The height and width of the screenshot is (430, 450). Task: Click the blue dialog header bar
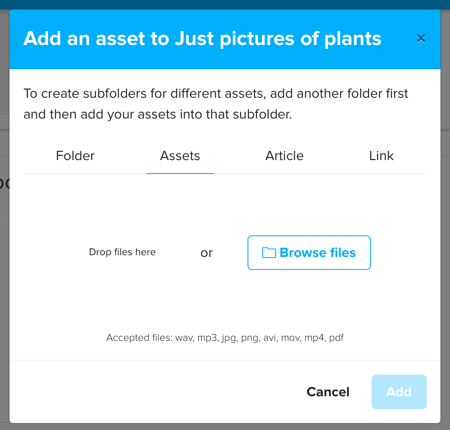[x=225, y=39]
